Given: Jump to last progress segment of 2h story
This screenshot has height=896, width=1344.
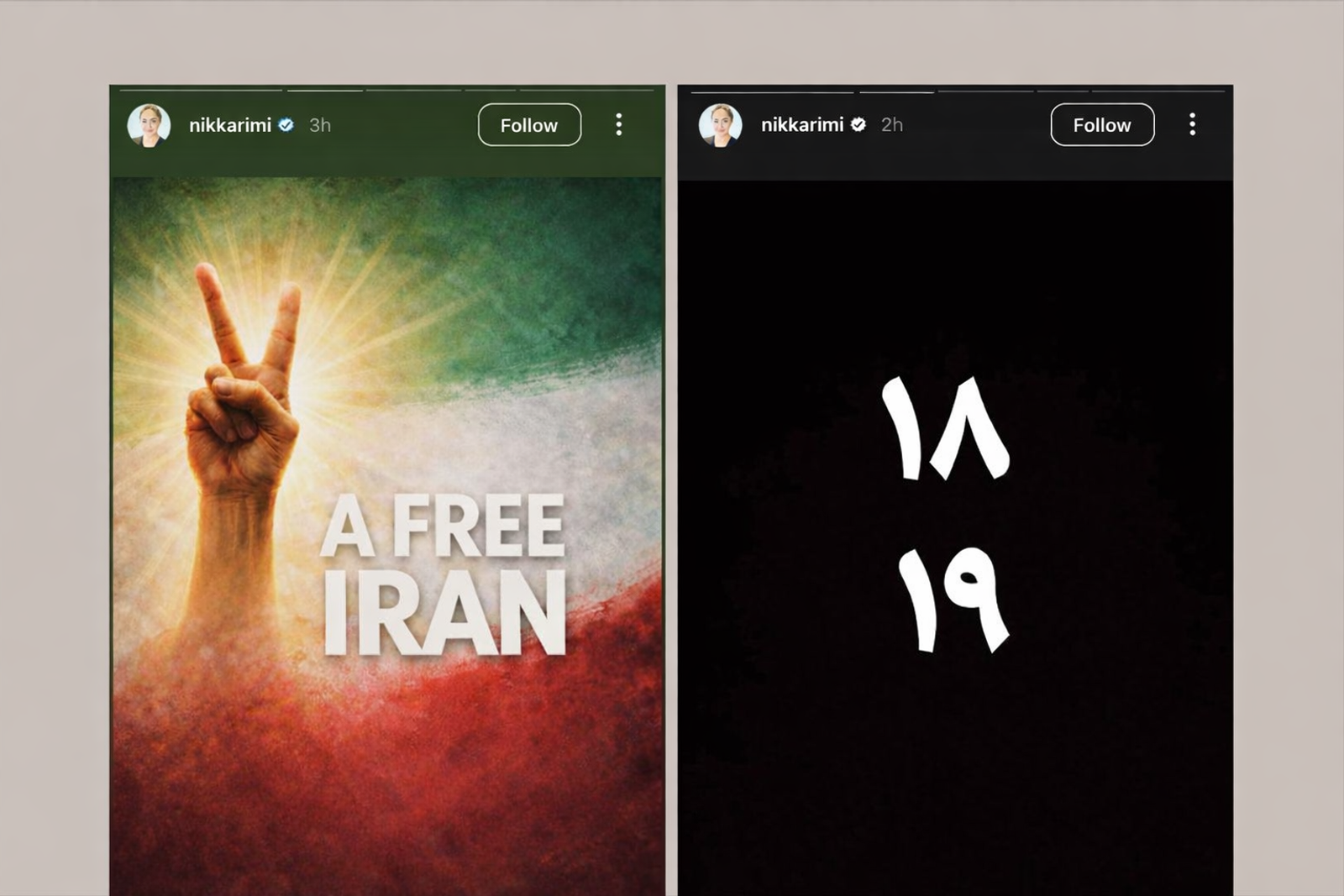Looking at the screenshot, I should coord(1158,91).
